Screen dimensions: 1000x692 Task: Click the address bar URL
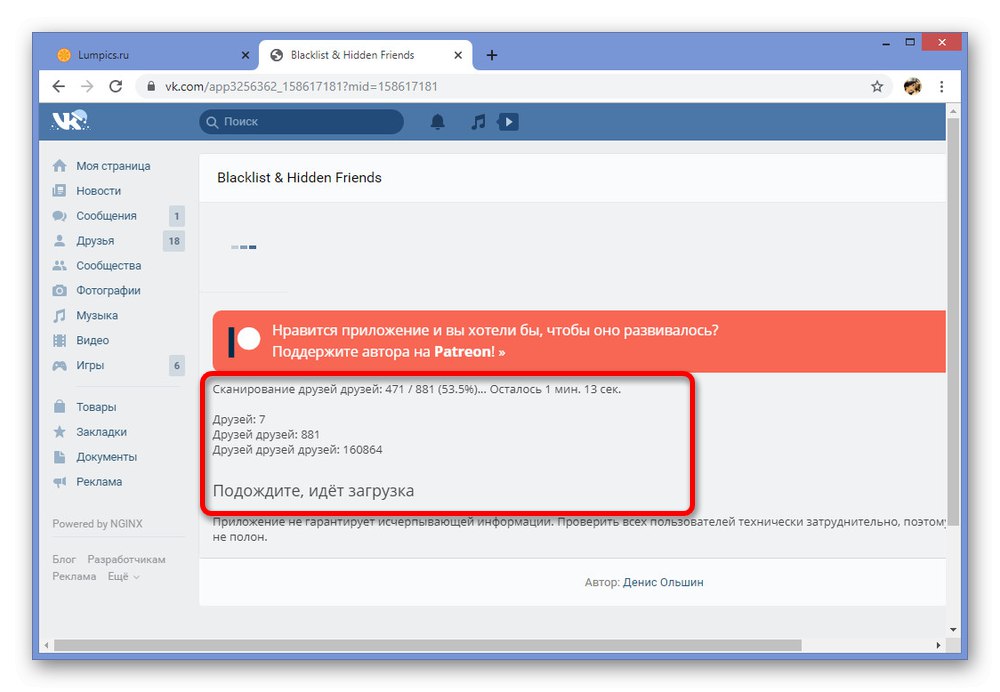click(301, 86)
